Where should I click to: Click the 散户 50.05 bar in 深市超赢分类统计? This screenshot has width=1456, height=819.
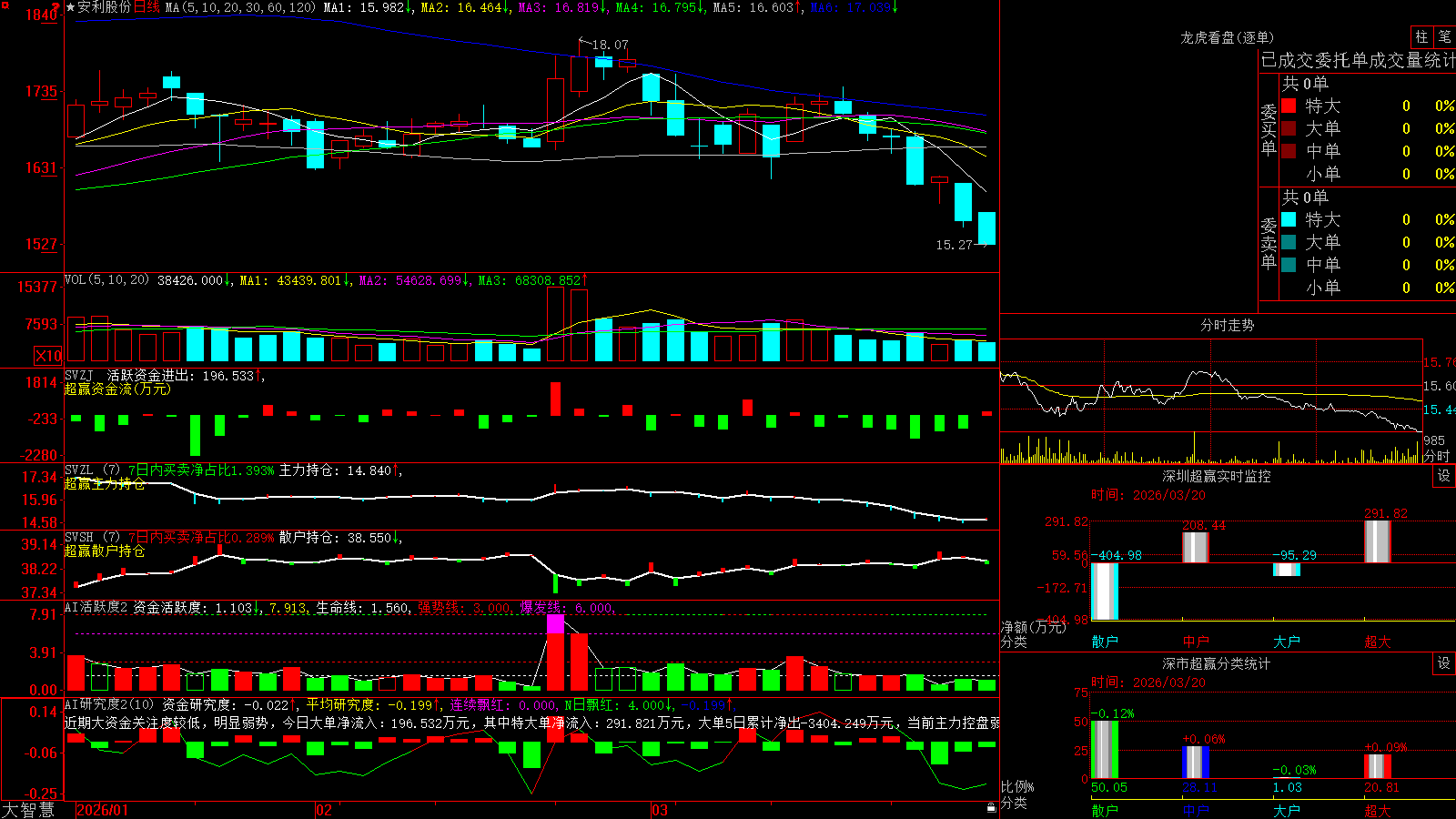[1105, 750]
